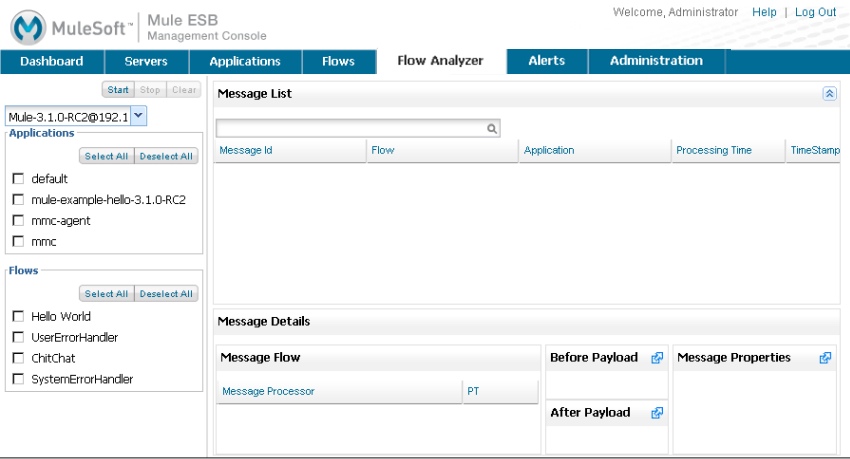Select the Flow Analyzer tab
Viewport: 850px width, 459px height.
tap(440, 61)
